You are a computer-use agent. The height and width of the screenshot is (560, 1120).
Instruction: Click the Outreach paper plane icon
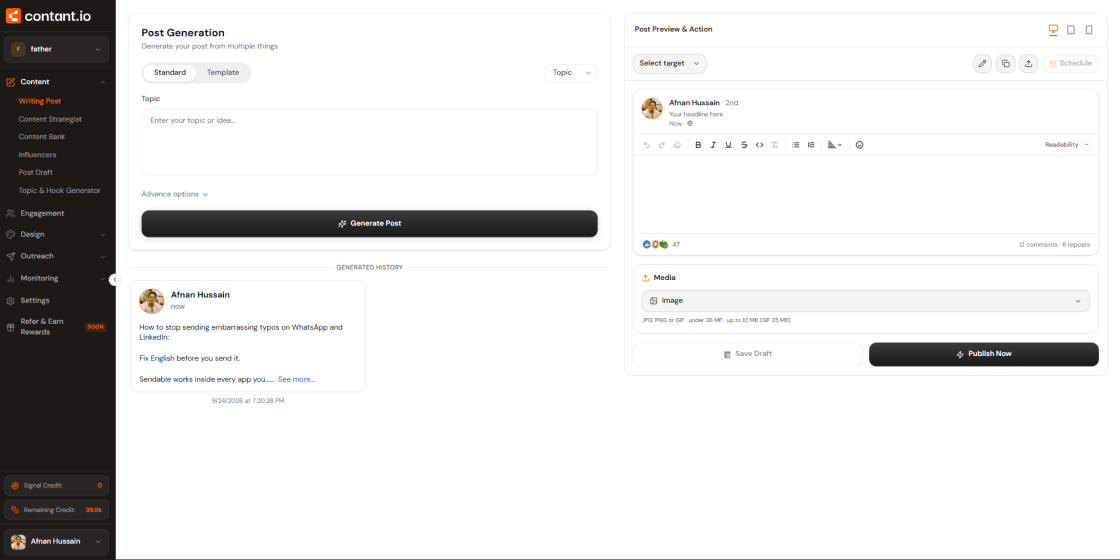[11, 256]
